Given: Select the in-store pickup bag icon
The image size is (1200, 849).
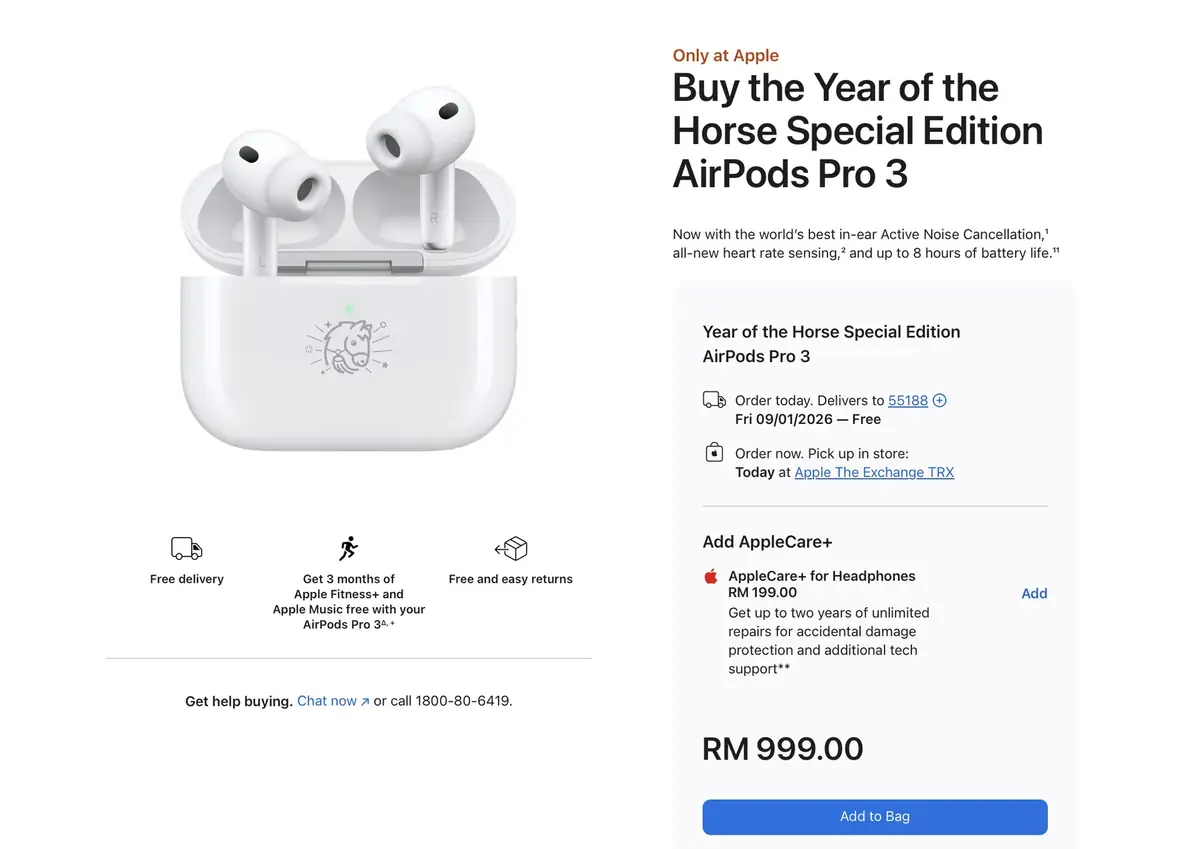Looking at the screenshot, I should [714, 452].
